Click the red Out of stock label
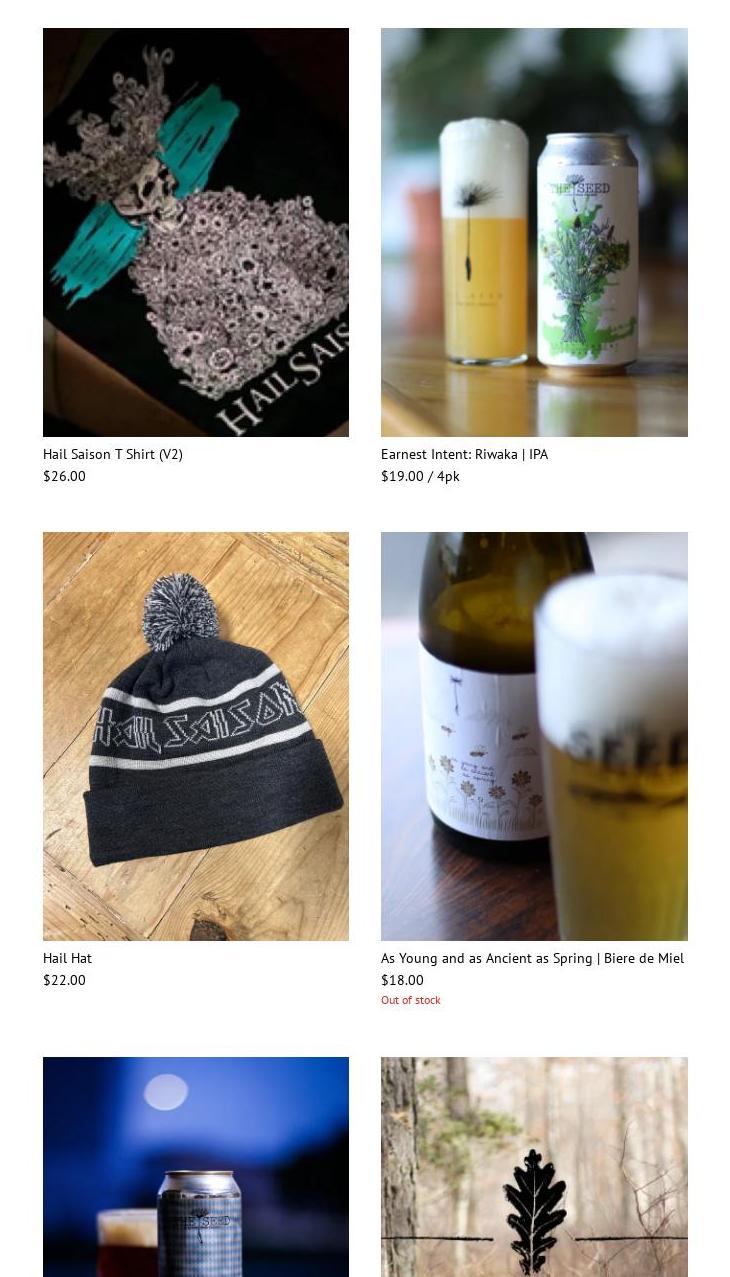 (x=411, y=1000)
